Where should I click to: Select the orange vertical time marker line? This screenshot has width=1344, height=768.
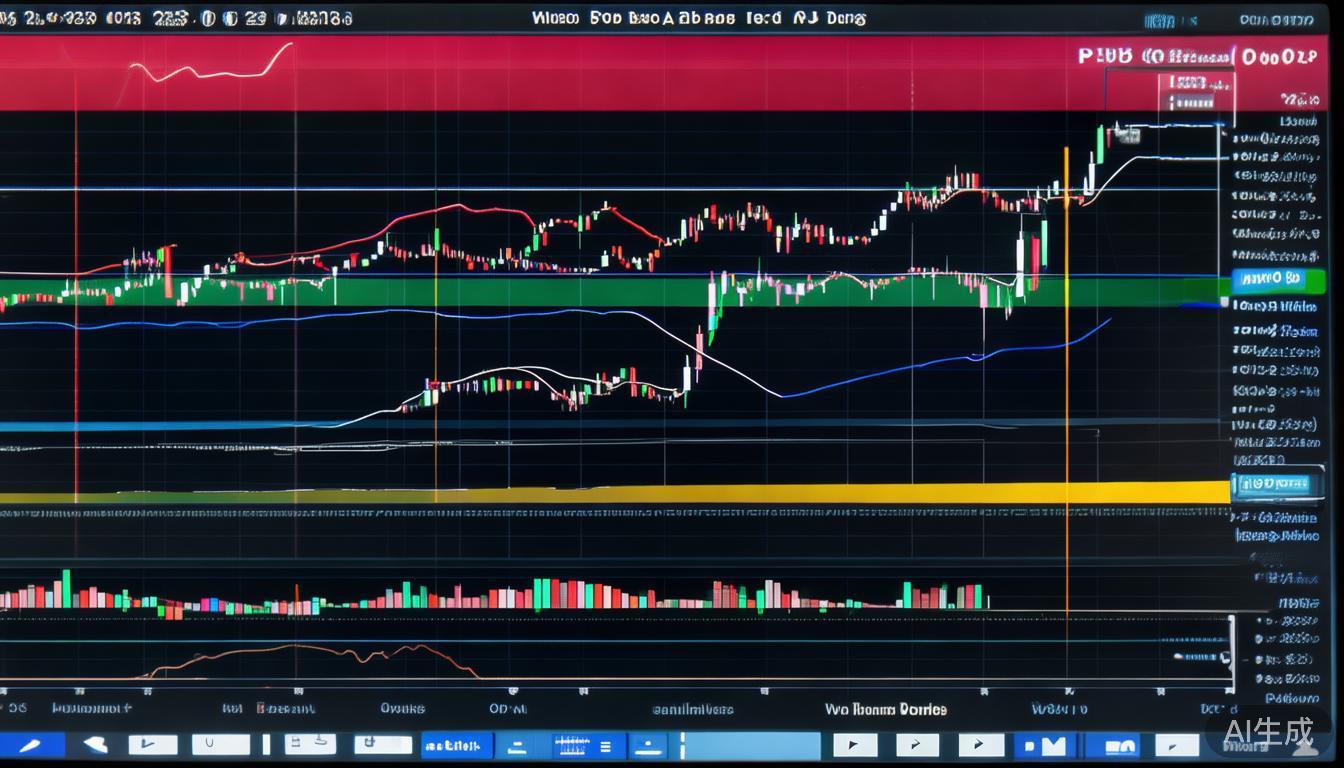coord(1067,400)
